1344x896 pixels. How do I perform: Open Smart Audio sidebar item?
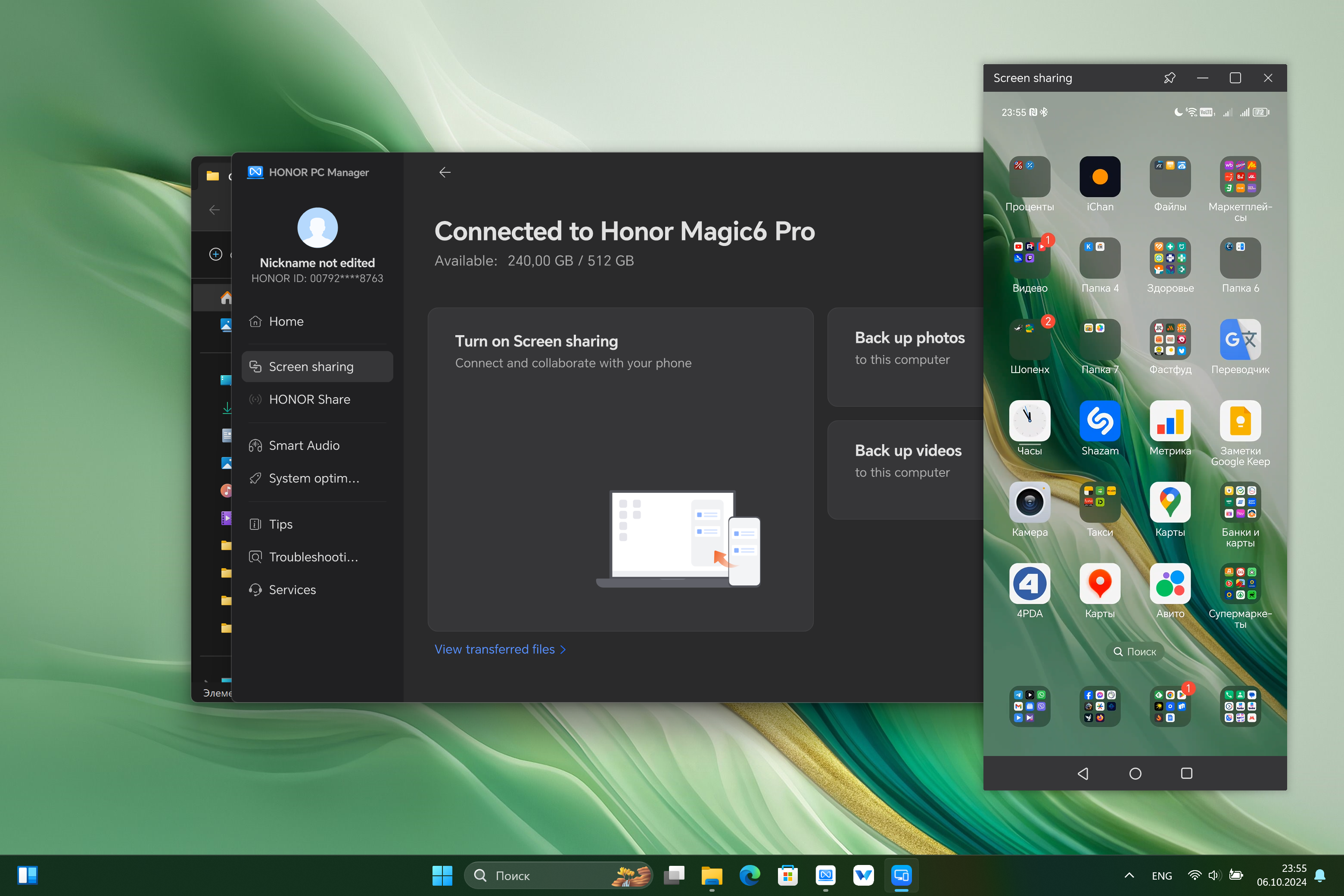tap(304, 445)
